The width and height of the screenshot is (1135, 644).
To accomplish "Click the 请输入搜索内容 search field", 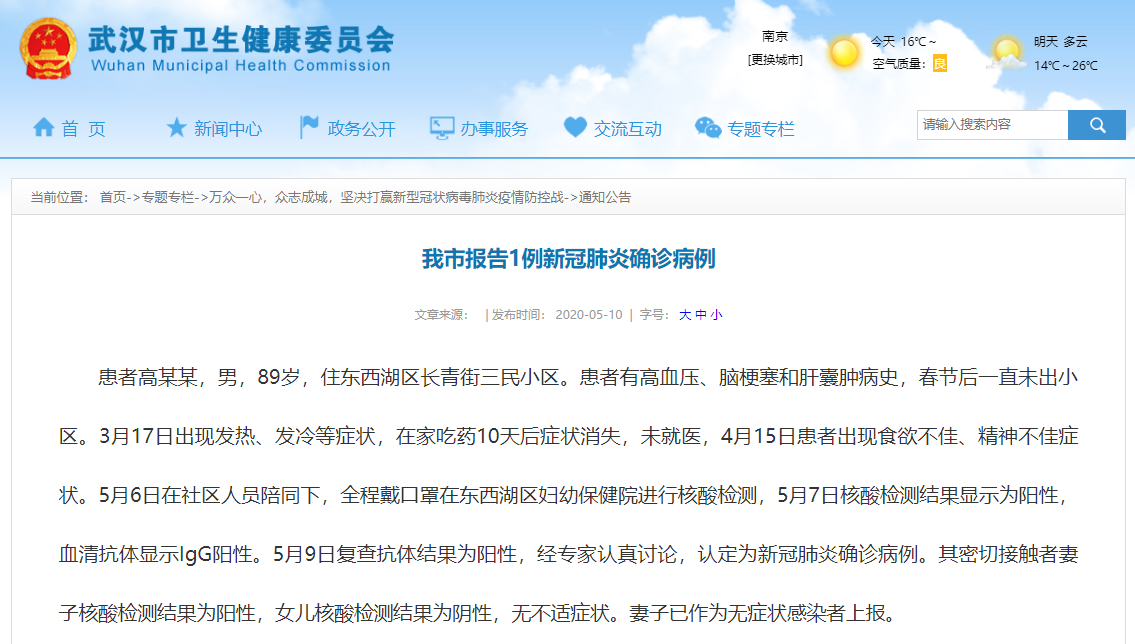I will (992, 125).
